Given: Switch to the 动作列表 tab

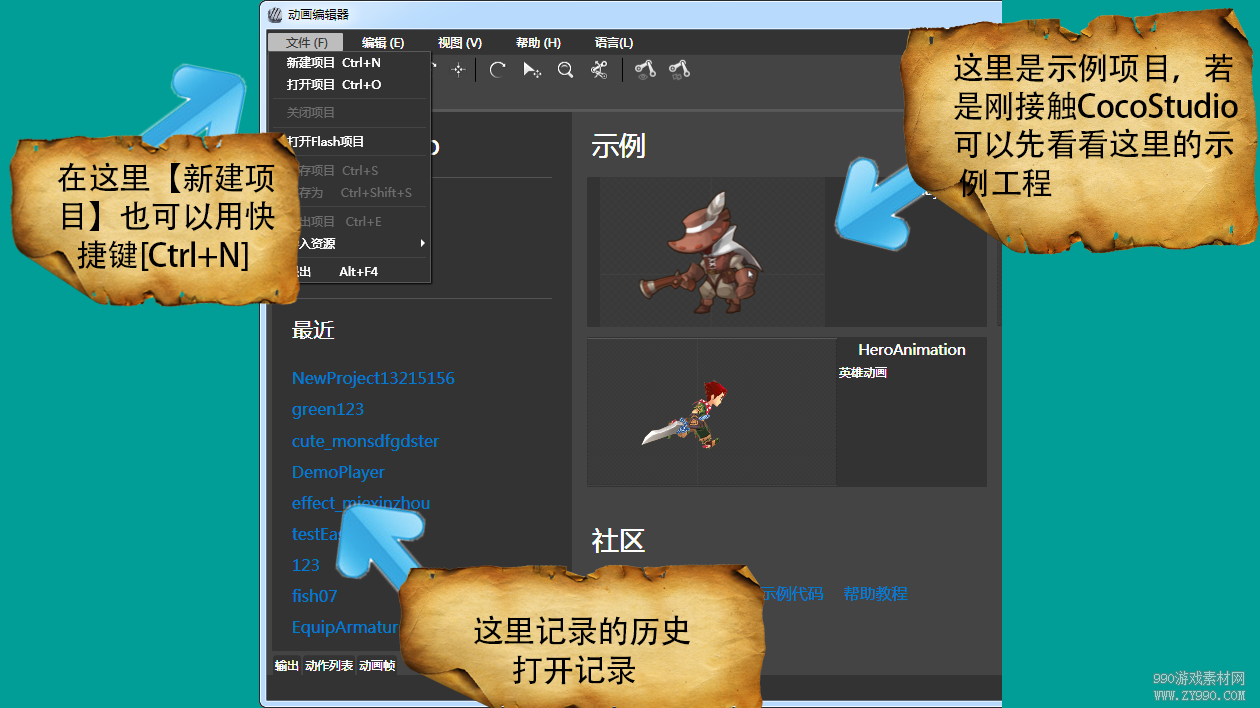Looking at the screenshot, I should click(329, 665).
